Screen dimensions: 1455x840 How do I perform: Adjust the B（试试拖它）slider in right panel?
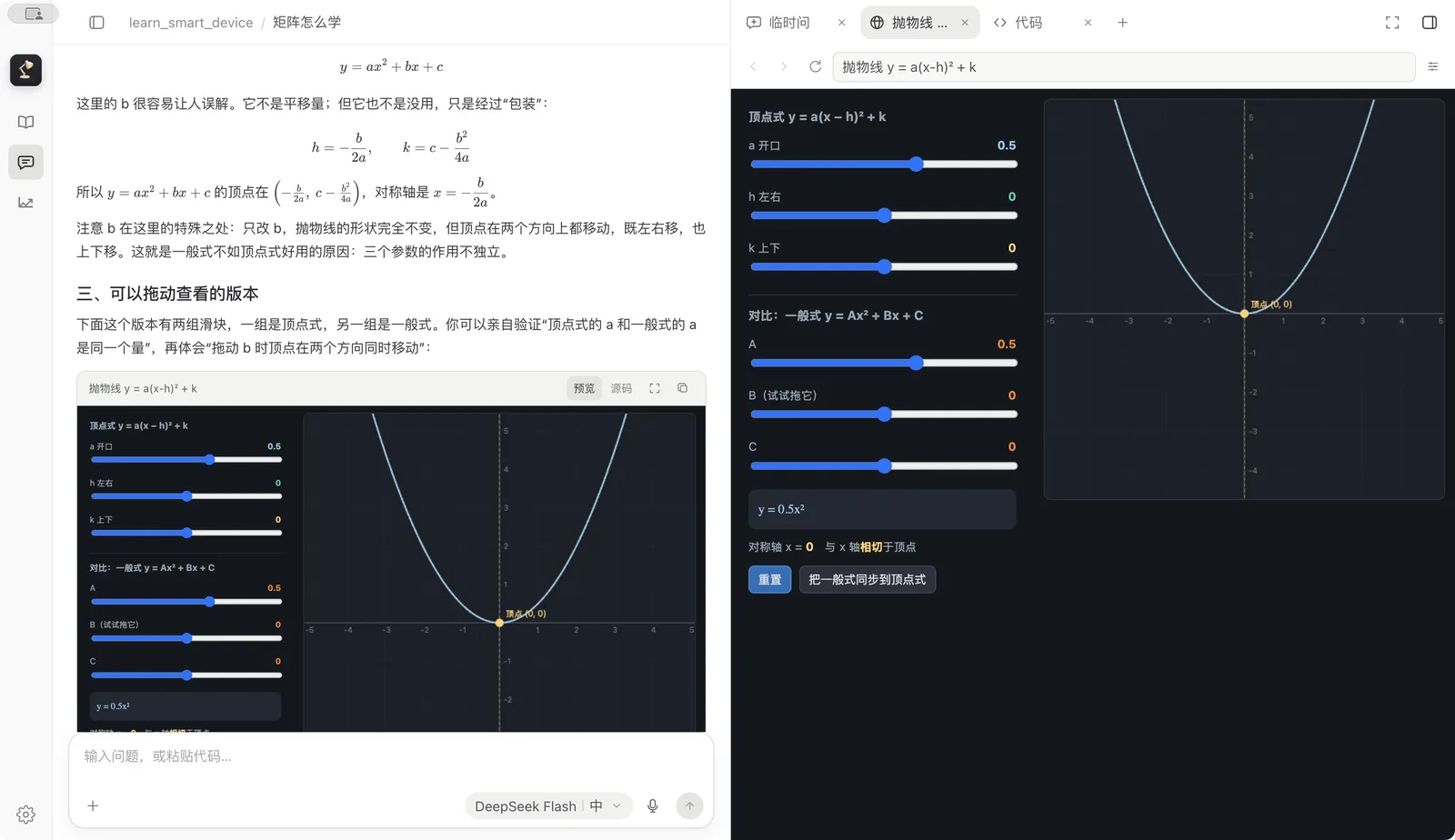coord(883,415)
